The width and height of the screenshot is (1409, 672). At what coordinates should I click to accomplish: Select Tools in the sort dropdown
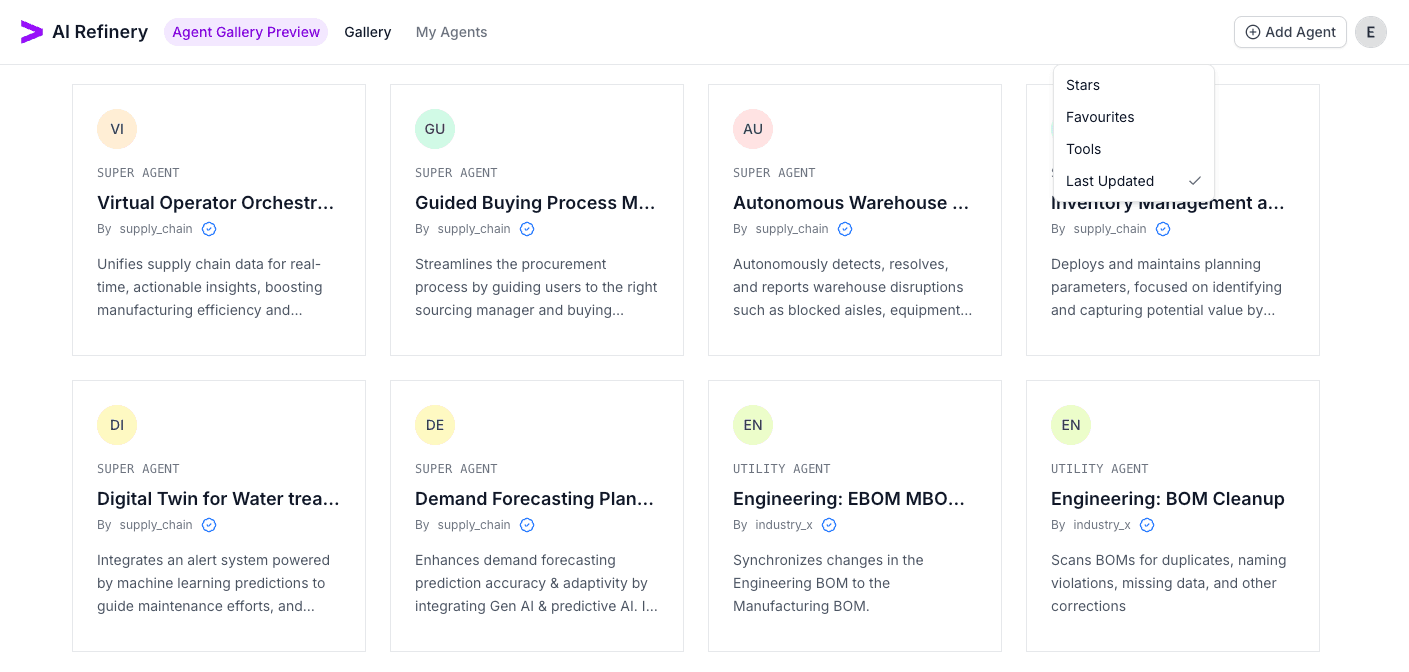click(1083, 149)
